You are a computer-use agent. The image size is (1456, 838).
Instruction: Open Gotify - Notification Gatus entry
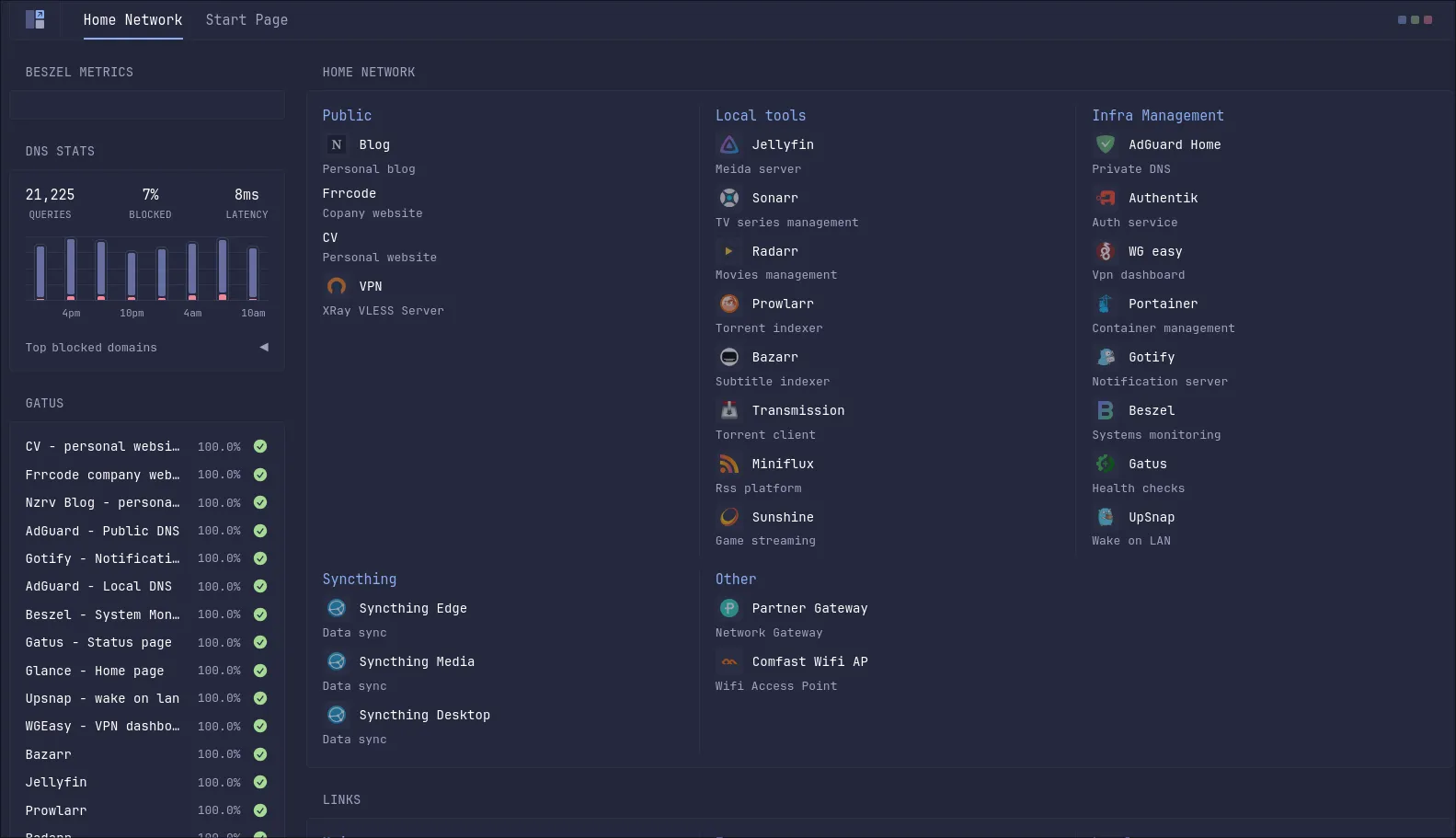pyautogui.click(x=102, y=558)
